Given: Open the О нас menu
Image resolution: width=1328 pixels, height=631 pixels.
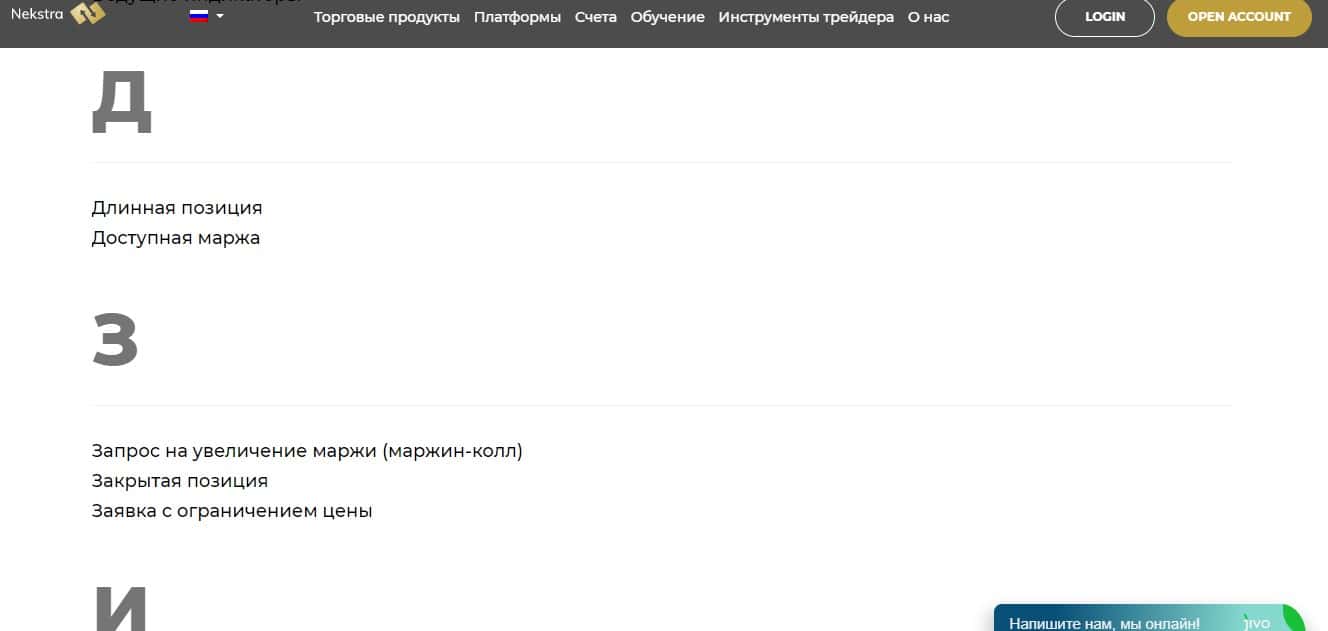Looking at the screenshot, I should [x=928, y=17].
